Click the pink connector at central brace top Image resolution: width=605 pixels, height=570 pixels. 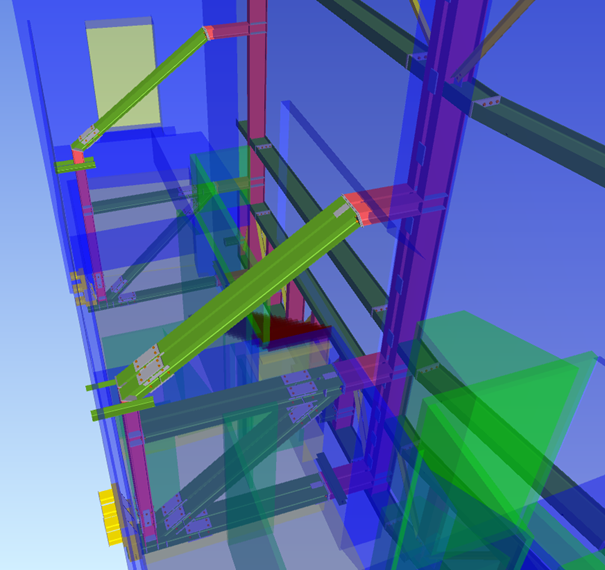pos(371,208)
